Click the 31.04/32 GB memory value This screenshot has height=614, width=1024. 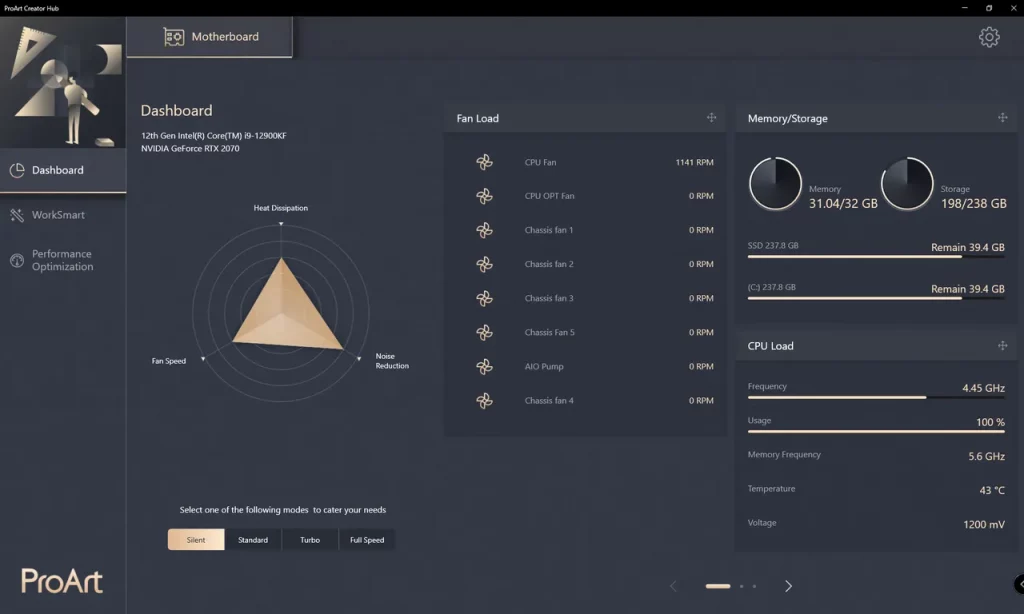pyautogui.click(x=843, y=203)
